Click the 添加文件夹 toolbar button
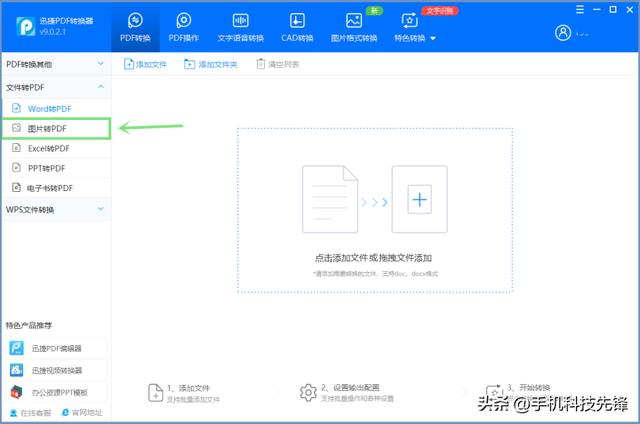This screenshot has width=640, height=424. 211,64
